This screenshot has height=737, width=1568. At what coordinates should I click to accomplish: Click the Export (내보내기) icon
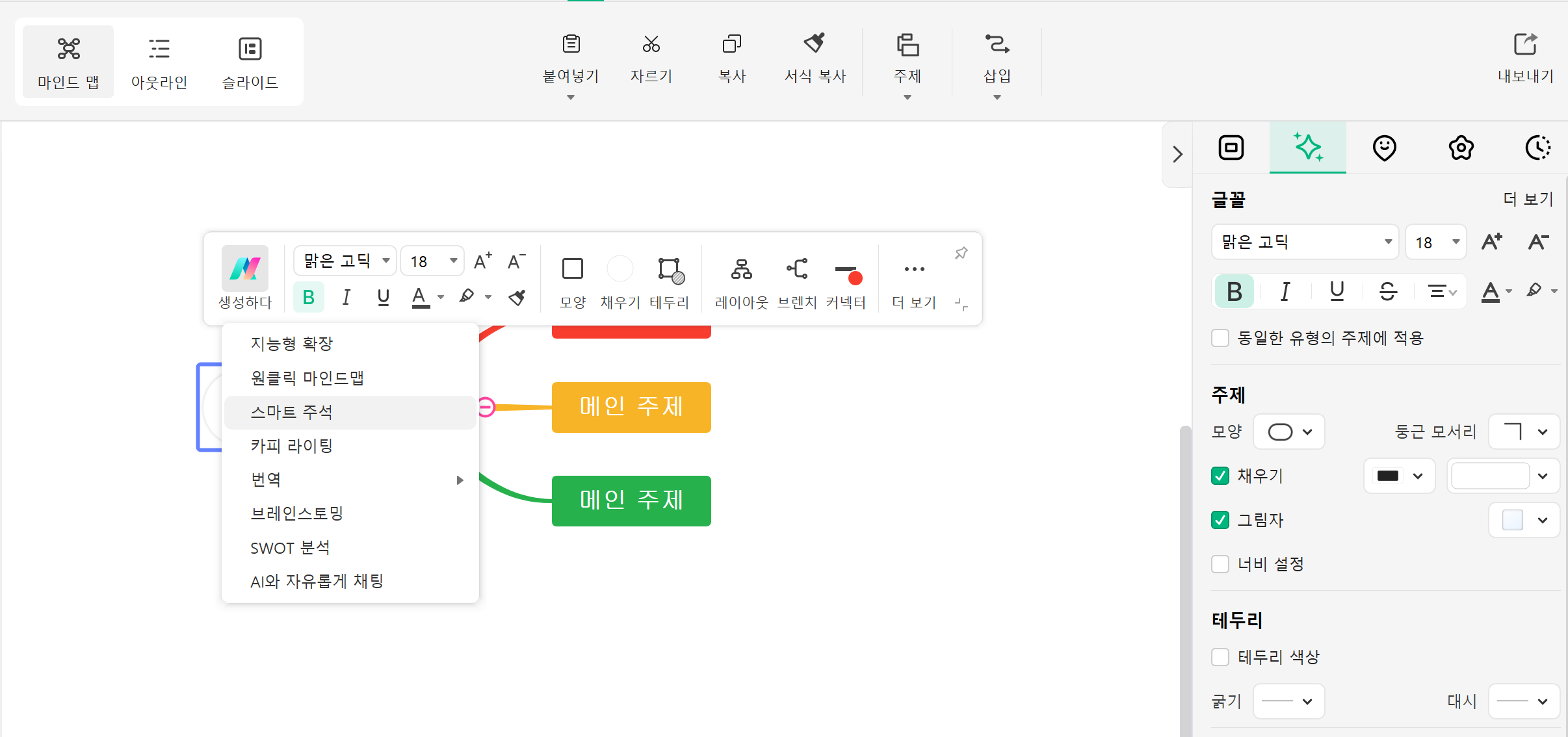1526,44
